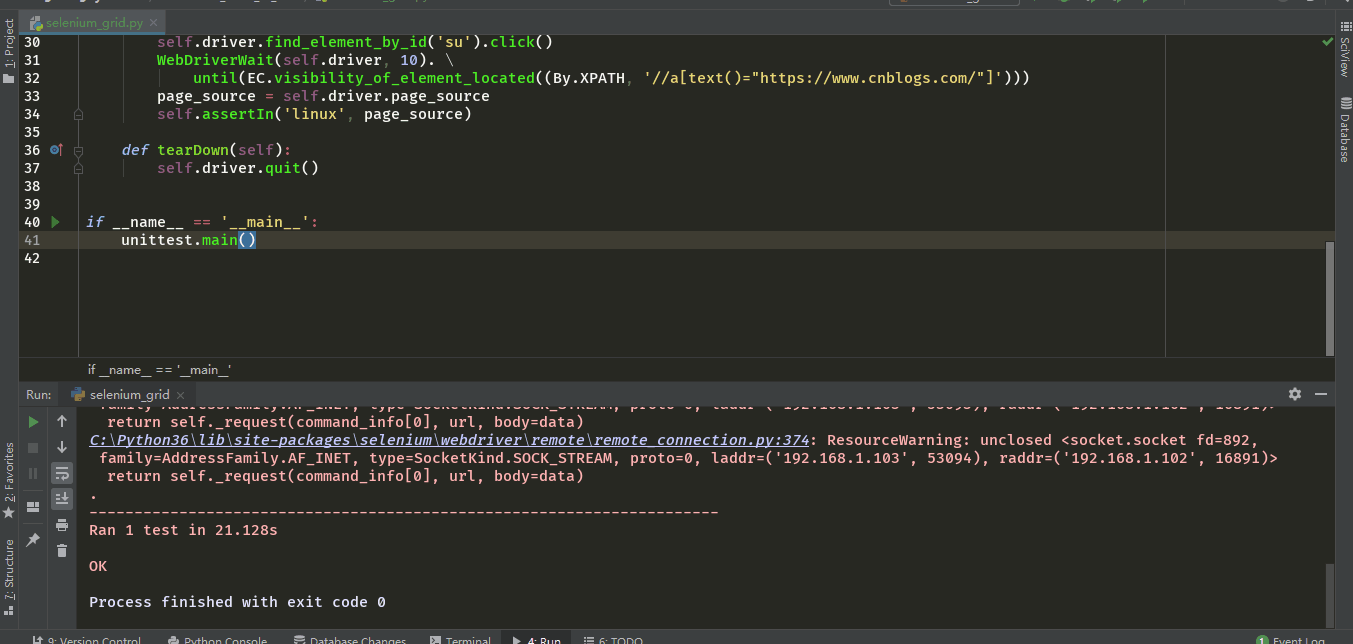Viewport: 1353px width, 644px height.
Task: Collapse the tearDown method fold marker
Action: click(78, 150)
